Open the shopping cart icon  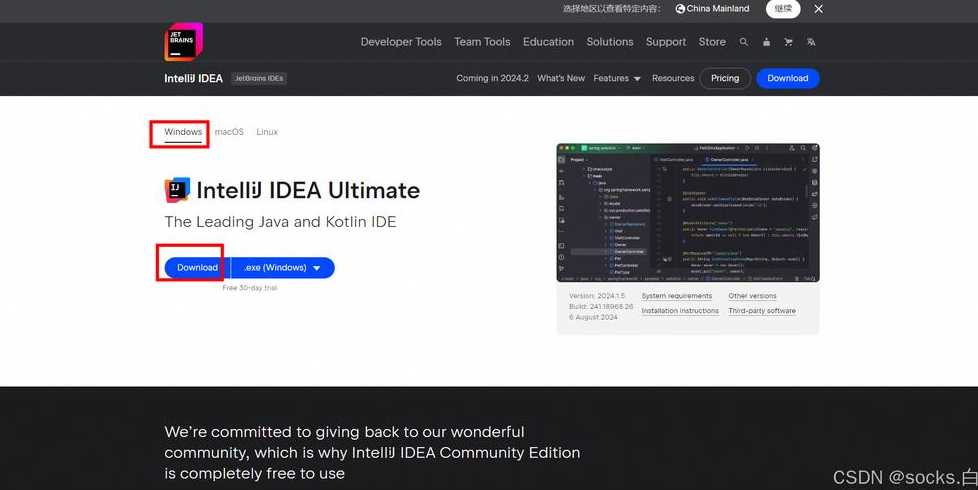tap(788, 42)
